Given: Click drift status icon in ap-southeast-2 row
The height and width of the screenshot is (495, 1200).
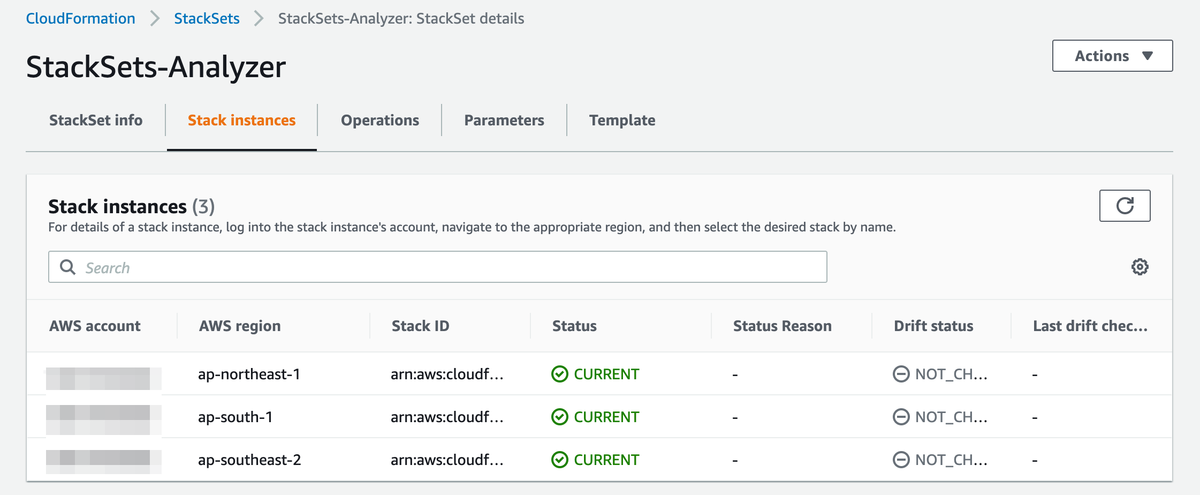Looking at the screenshot, I should pyautogui.click(x=901, y=460).
